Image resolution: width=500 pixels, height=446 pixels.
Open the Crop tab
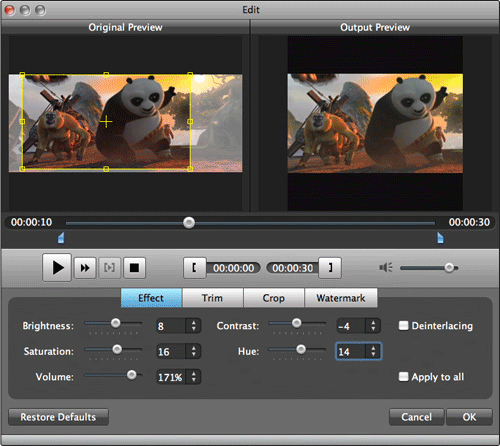(274, 298)
